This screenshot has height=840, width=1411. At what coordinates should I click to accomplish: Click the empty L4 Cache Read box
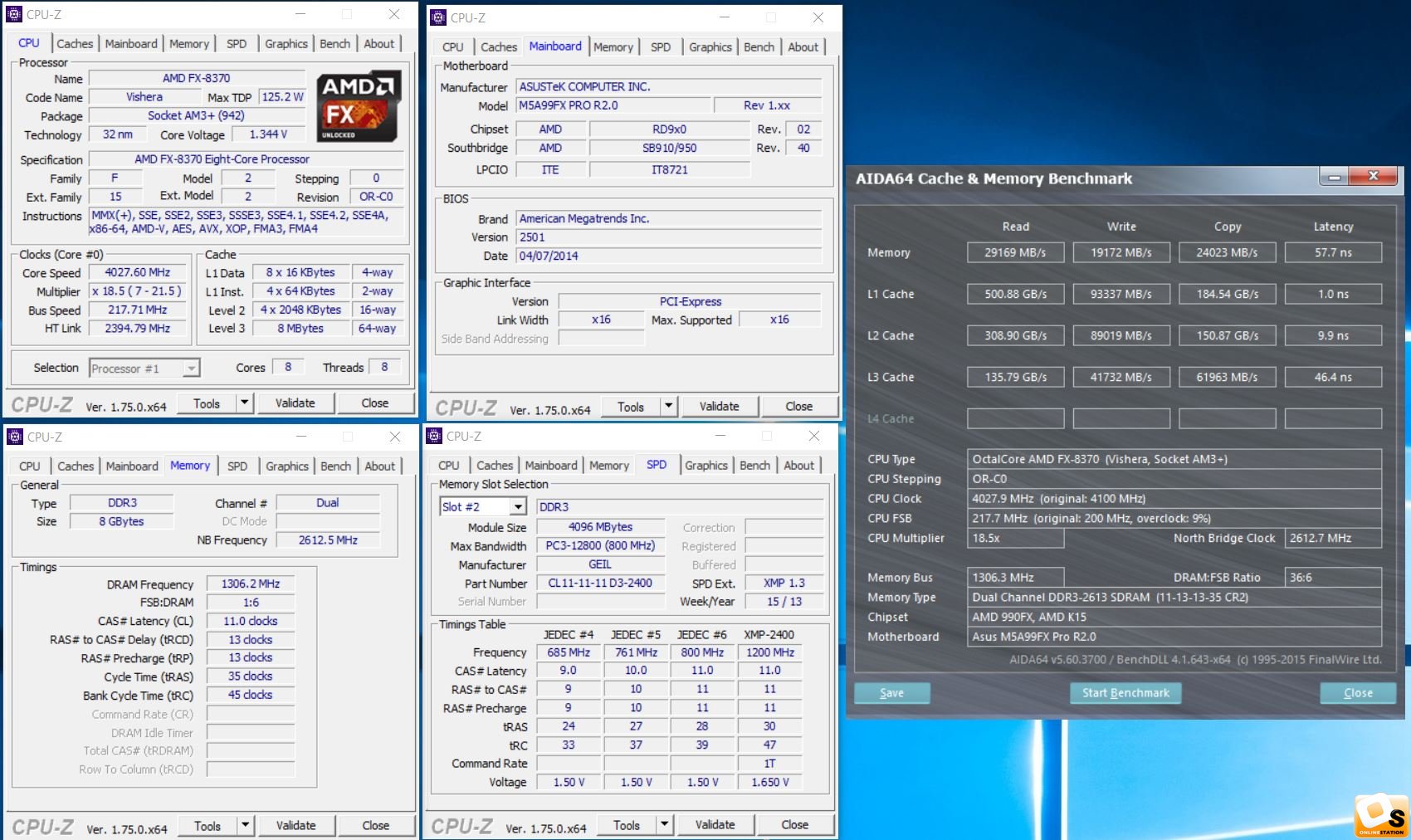(1015, 418)
